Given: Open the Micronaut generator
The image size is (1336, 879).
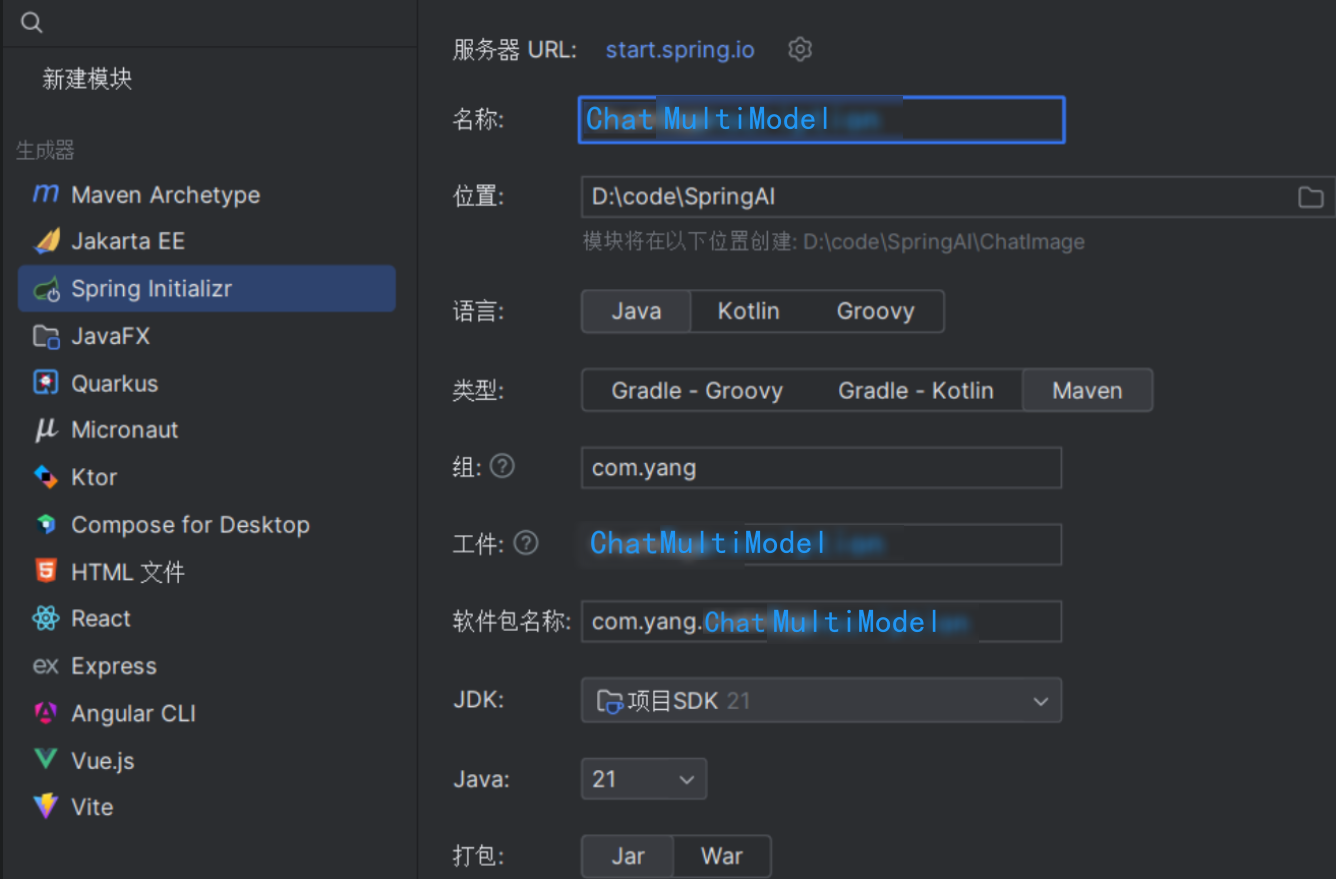Looking at the screenshot, I should click(207, 430).
